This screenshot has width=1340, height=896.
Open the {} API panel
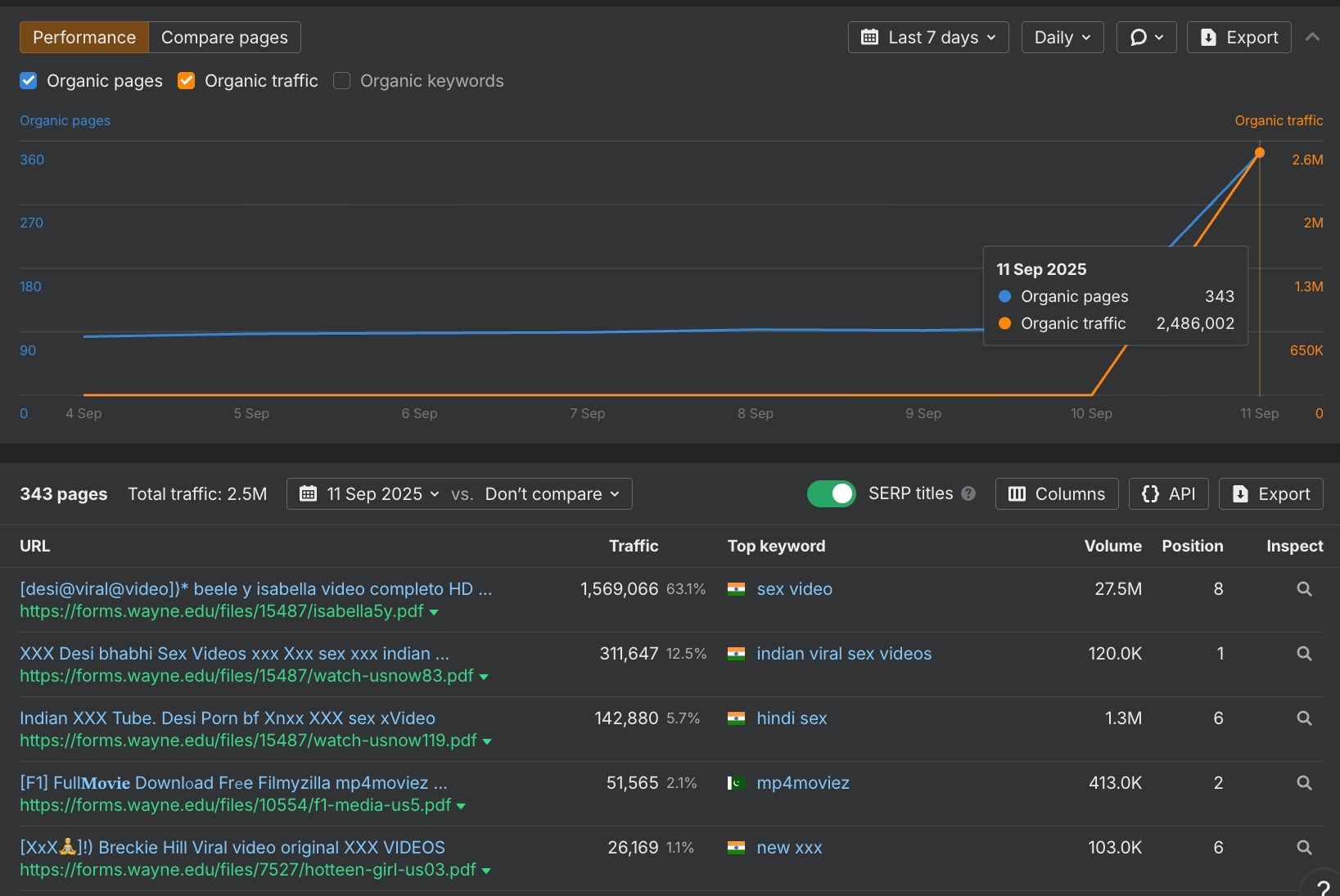point(1169,493)
